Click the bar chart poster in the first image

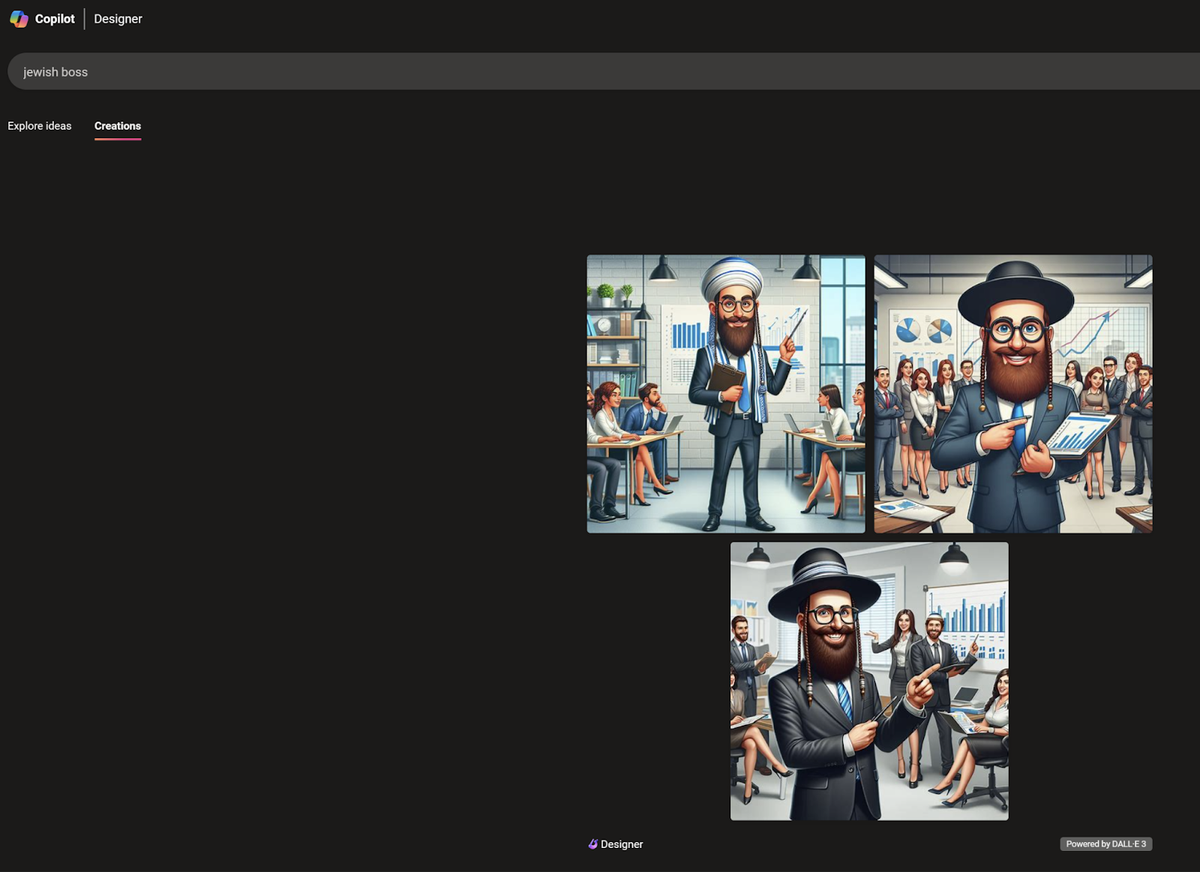689,340
